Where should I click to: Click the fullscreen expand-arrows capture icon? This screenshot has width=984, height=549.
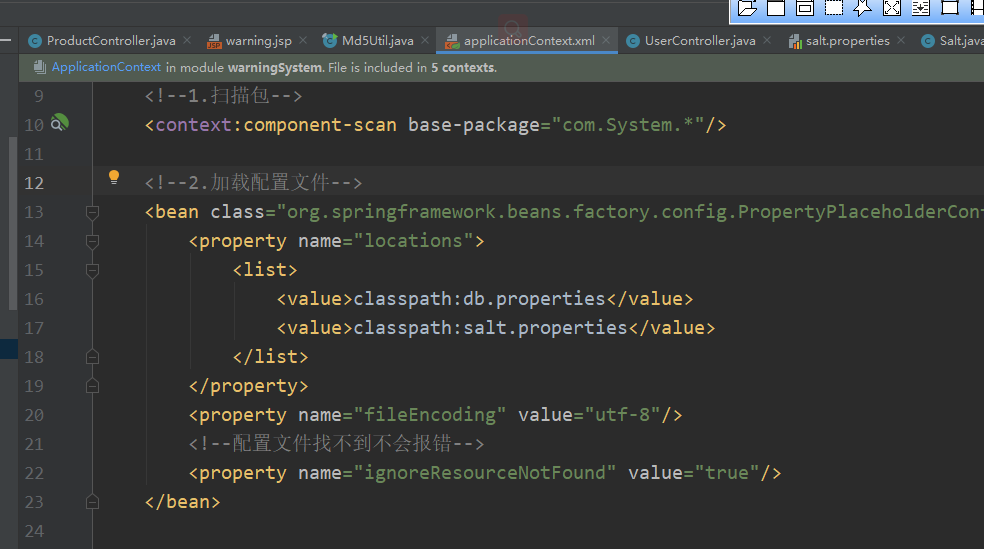tap(892, 8)
